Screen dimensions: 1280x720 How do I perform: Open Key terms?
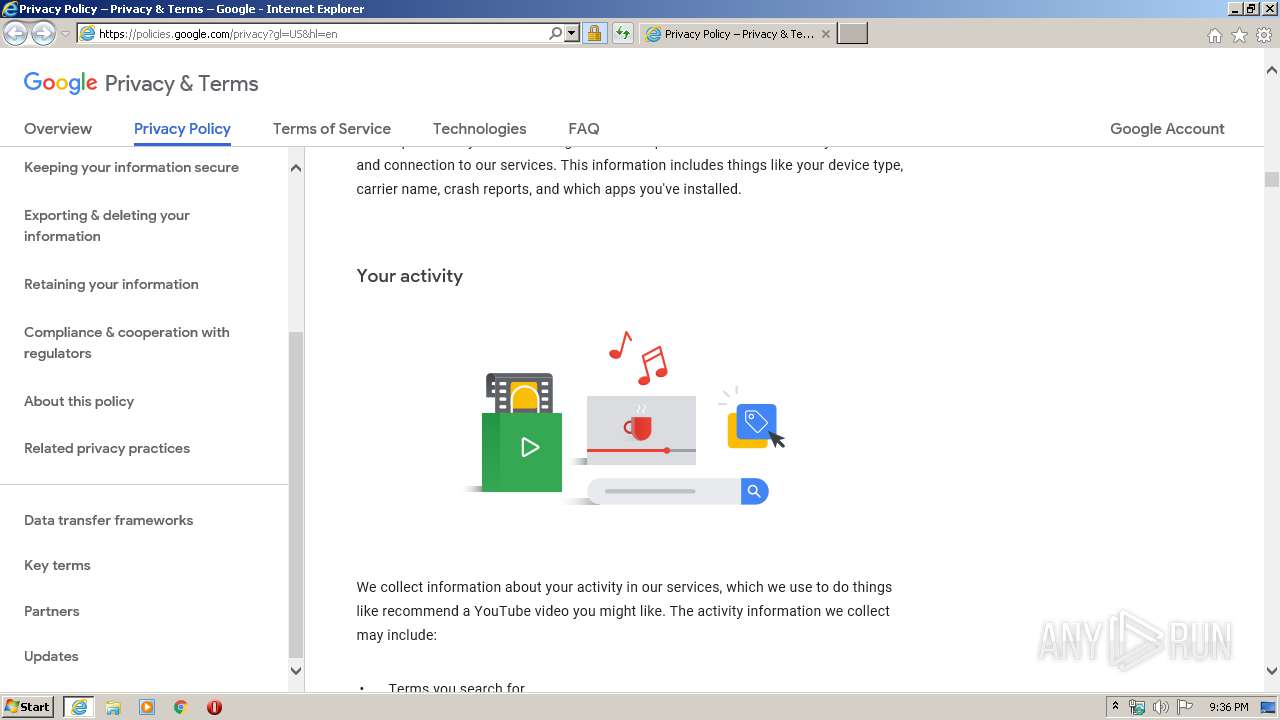click(57, 565)
